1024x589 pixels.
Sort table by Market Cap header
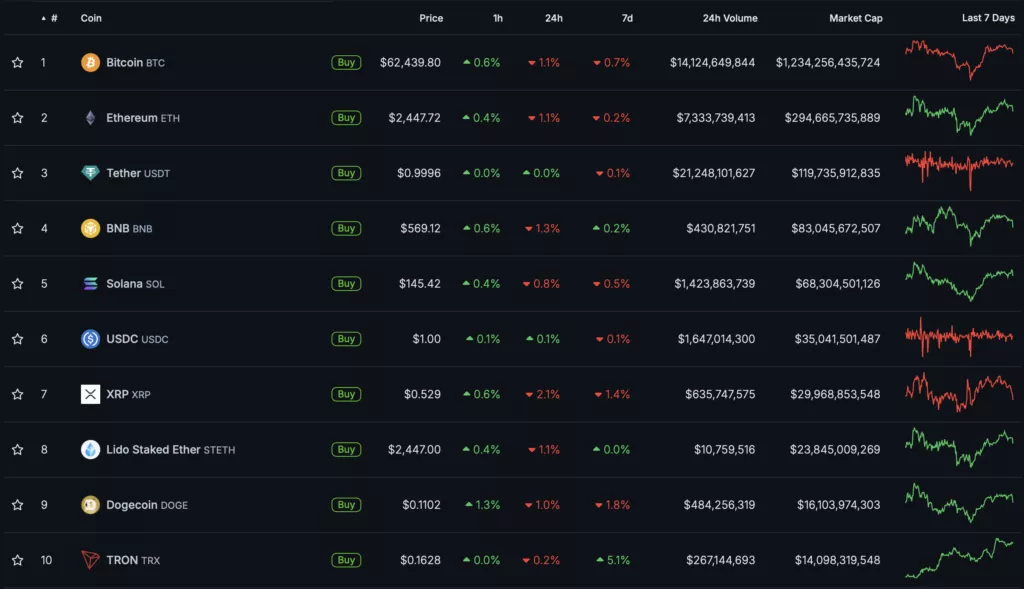855,18
